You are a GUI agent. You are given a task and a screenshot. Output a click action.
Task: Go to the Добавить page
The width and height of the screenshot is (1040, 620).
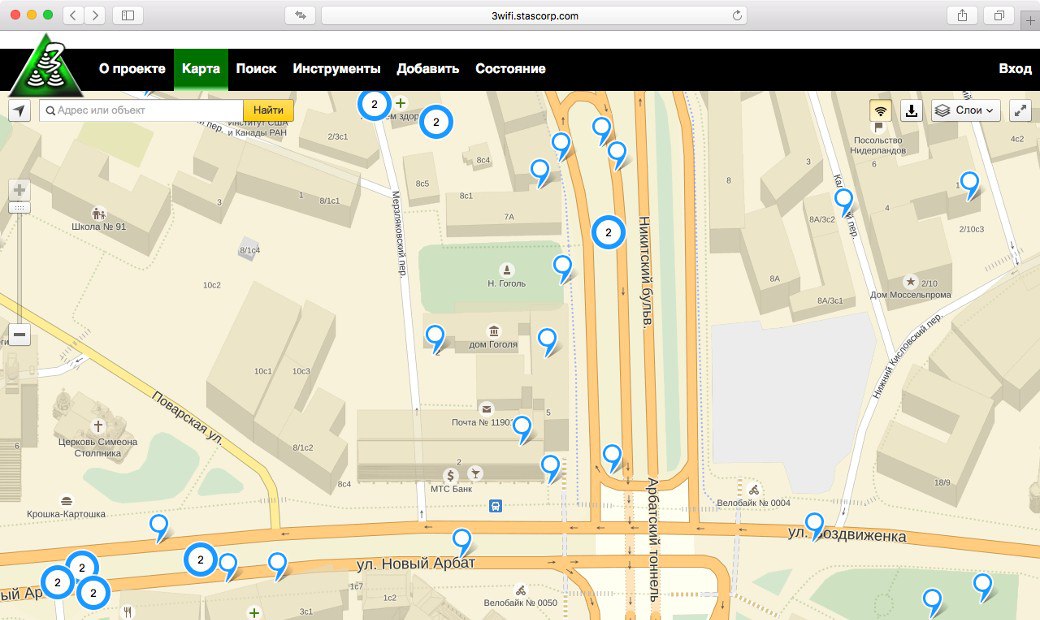pyautogui.click(x=428, y=69)
